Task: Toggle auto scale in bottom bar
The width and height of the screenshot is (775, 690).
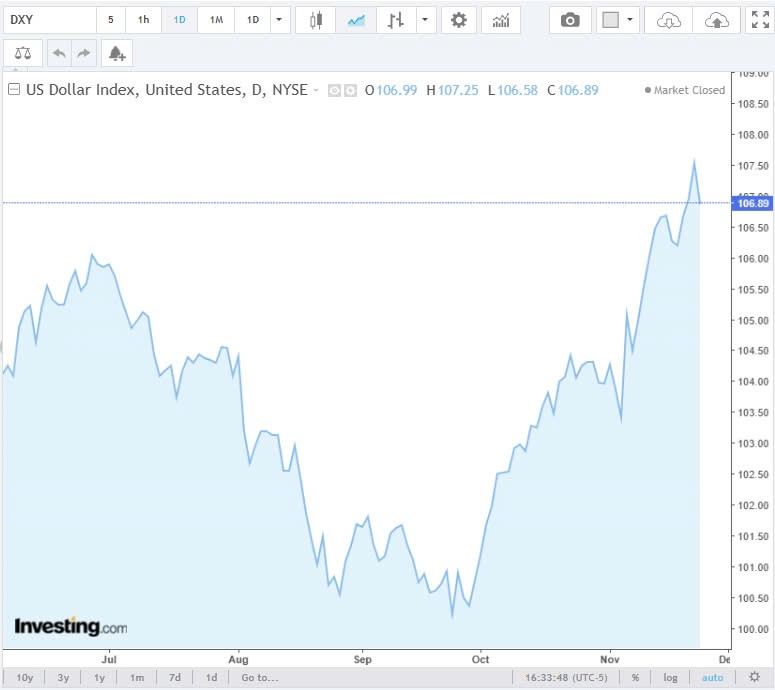Action: (x=712, y=678)
